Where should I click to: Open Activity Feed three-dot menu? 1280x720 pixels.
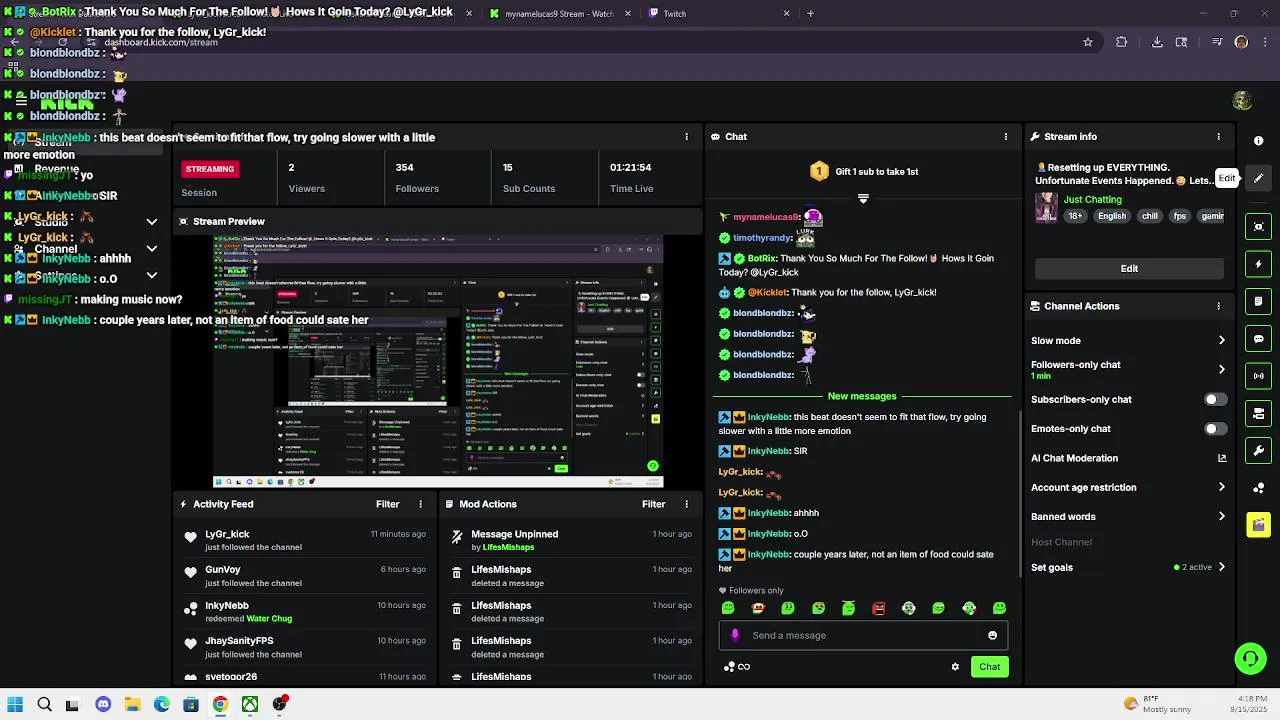(x=420, y=505)
